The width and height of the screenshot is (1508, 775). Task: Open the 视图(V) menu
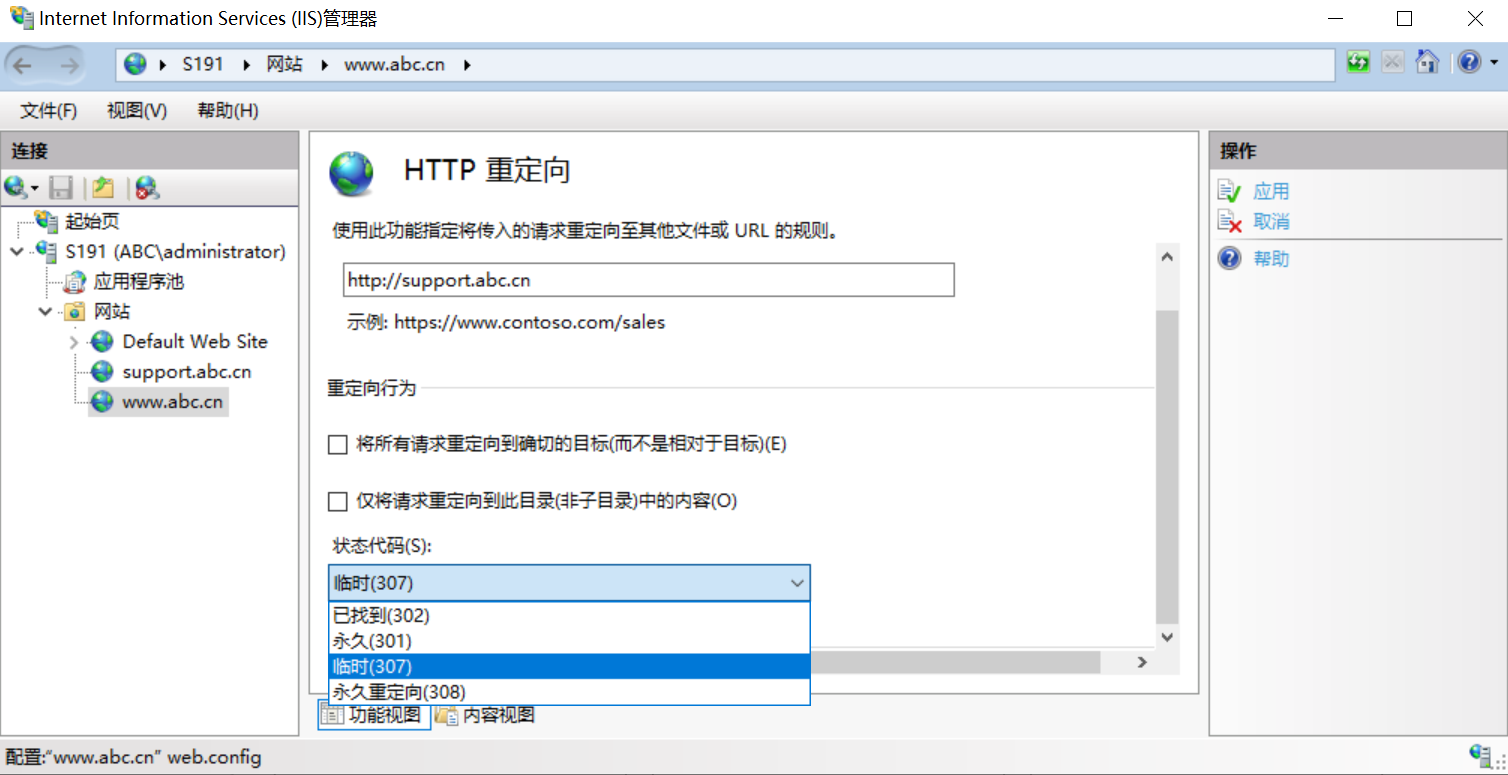point(137,111)
